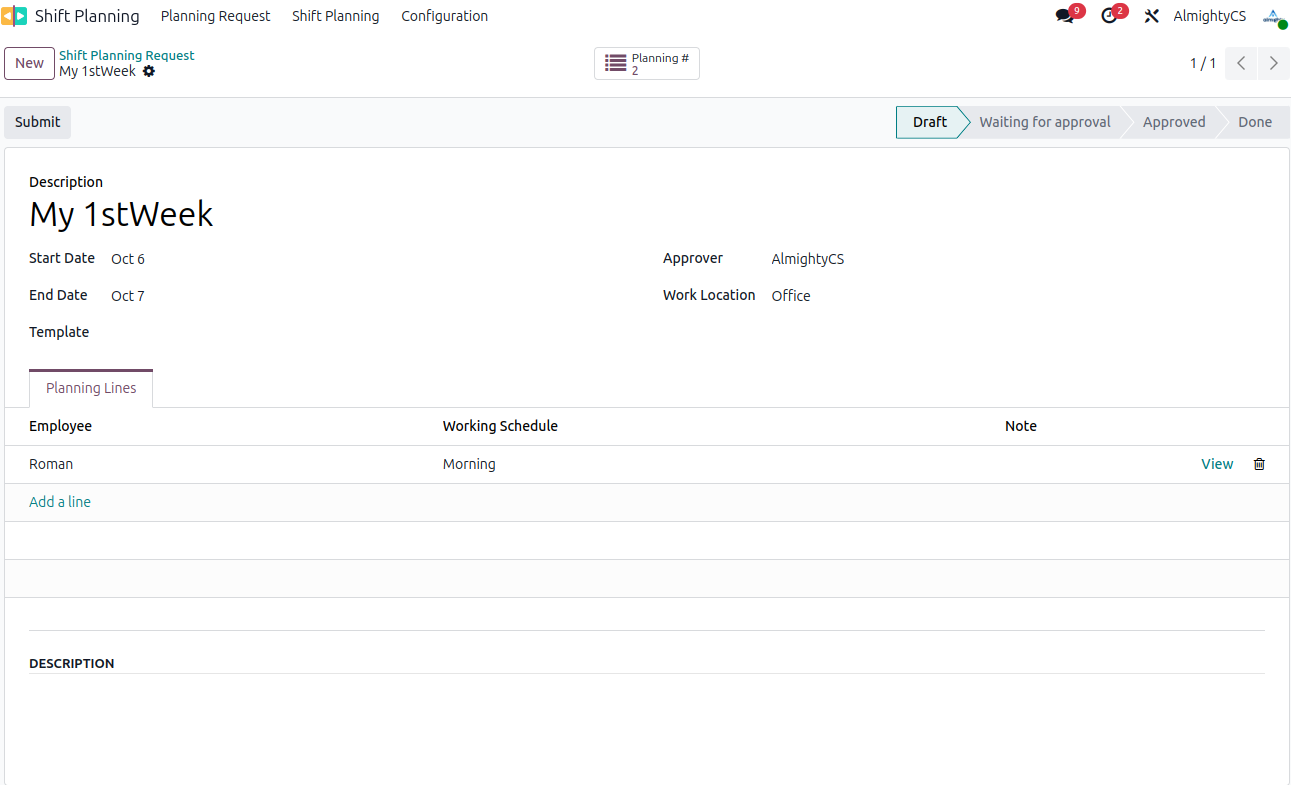Image resolution: width=1291 pixels, height=785 pixels.
Task: Click the Shift Planning app logo icon
Action: (14, 16)
